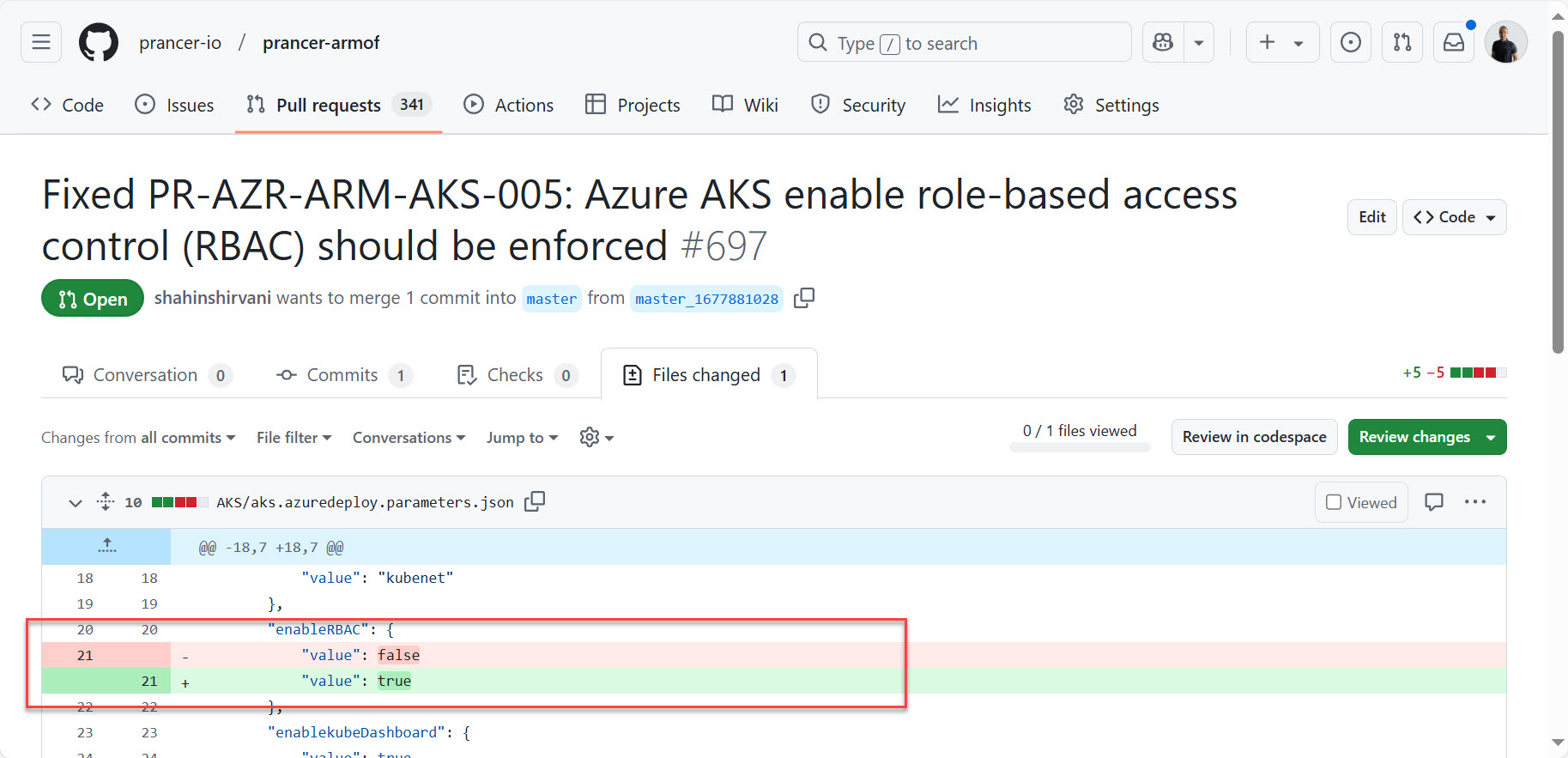Viewport: 1568px width, 758px height.
Task: Open the Wiki tab
Action: [x=745, y=105]
